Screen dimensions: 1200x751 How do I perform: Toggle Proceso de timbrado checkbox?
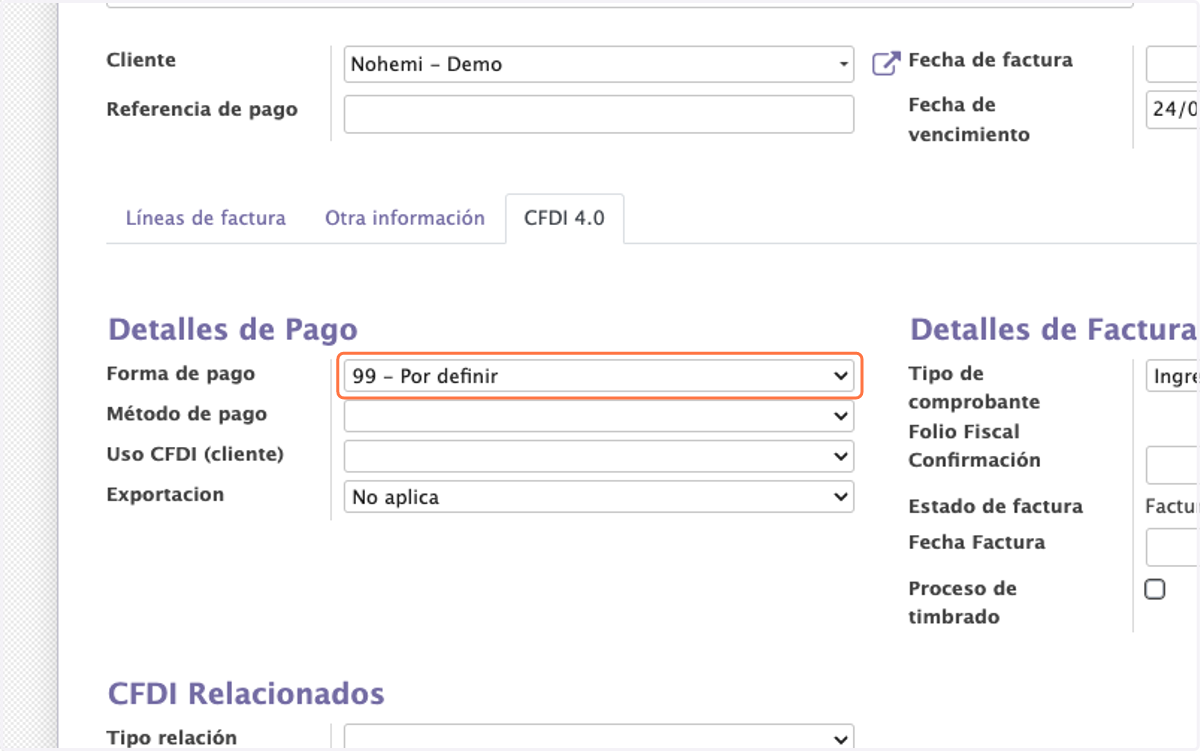tap(1155, 589)
